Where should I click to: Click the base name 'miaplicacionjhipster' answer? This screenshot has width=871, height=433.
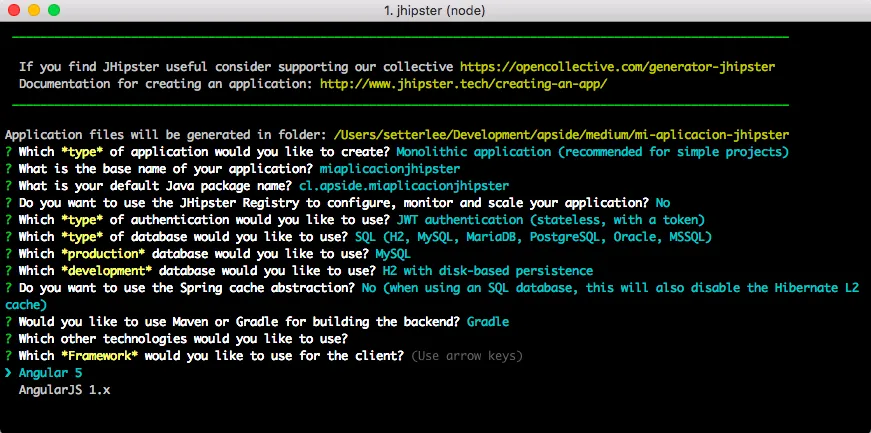[390, 169]
